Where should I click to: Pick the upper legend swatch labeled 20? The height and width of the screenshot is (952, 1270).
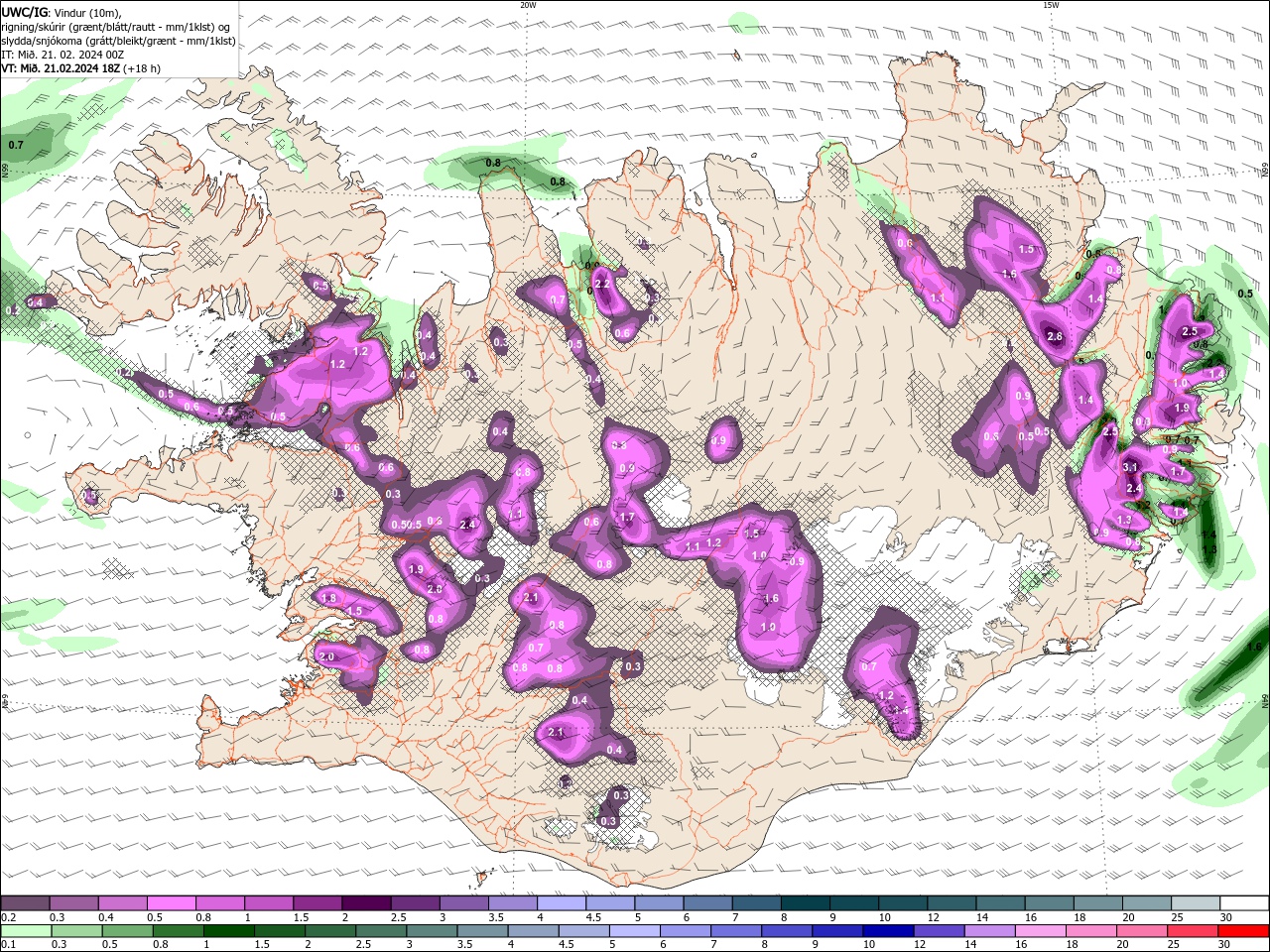pos(1145,903)
